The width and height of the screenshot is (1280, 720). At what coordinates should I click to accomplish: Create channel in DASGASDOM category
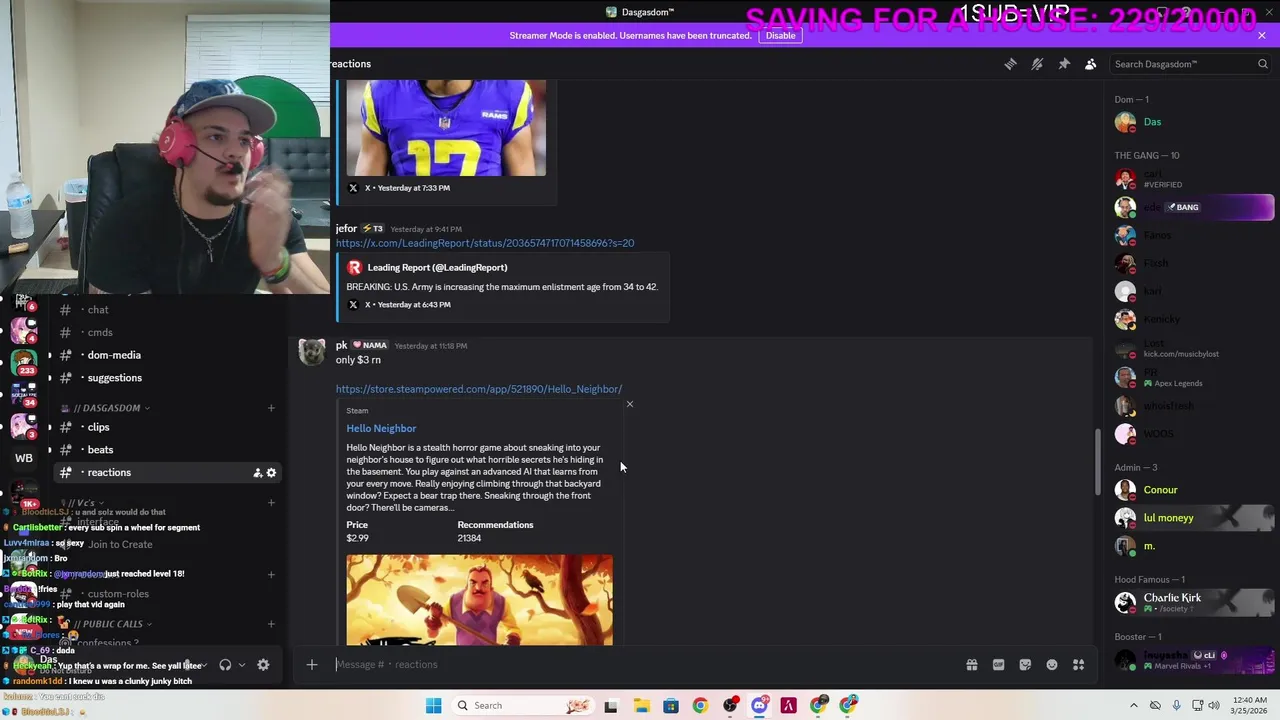click(271, 408)
